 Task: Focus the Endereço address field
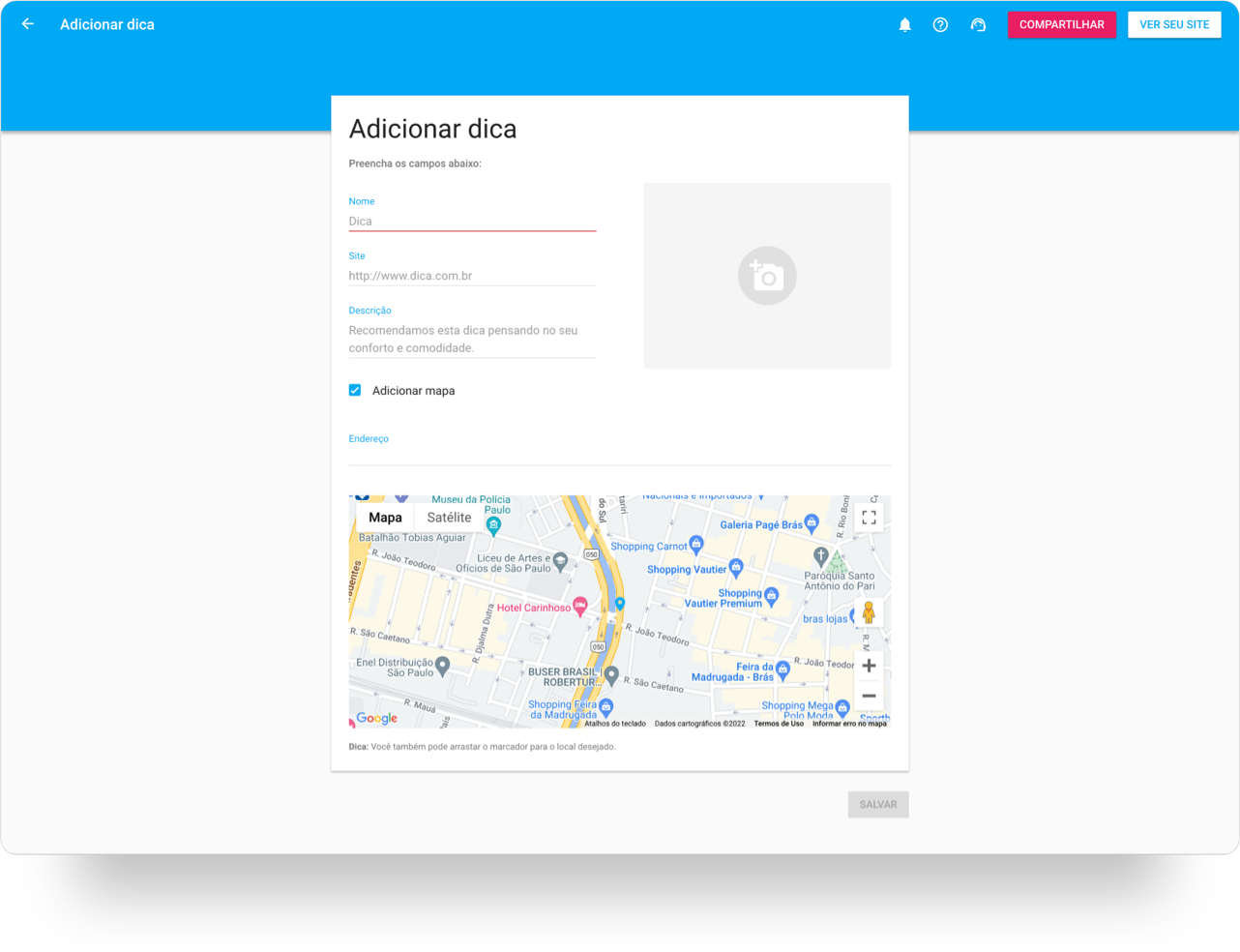[x=620, y=455]
